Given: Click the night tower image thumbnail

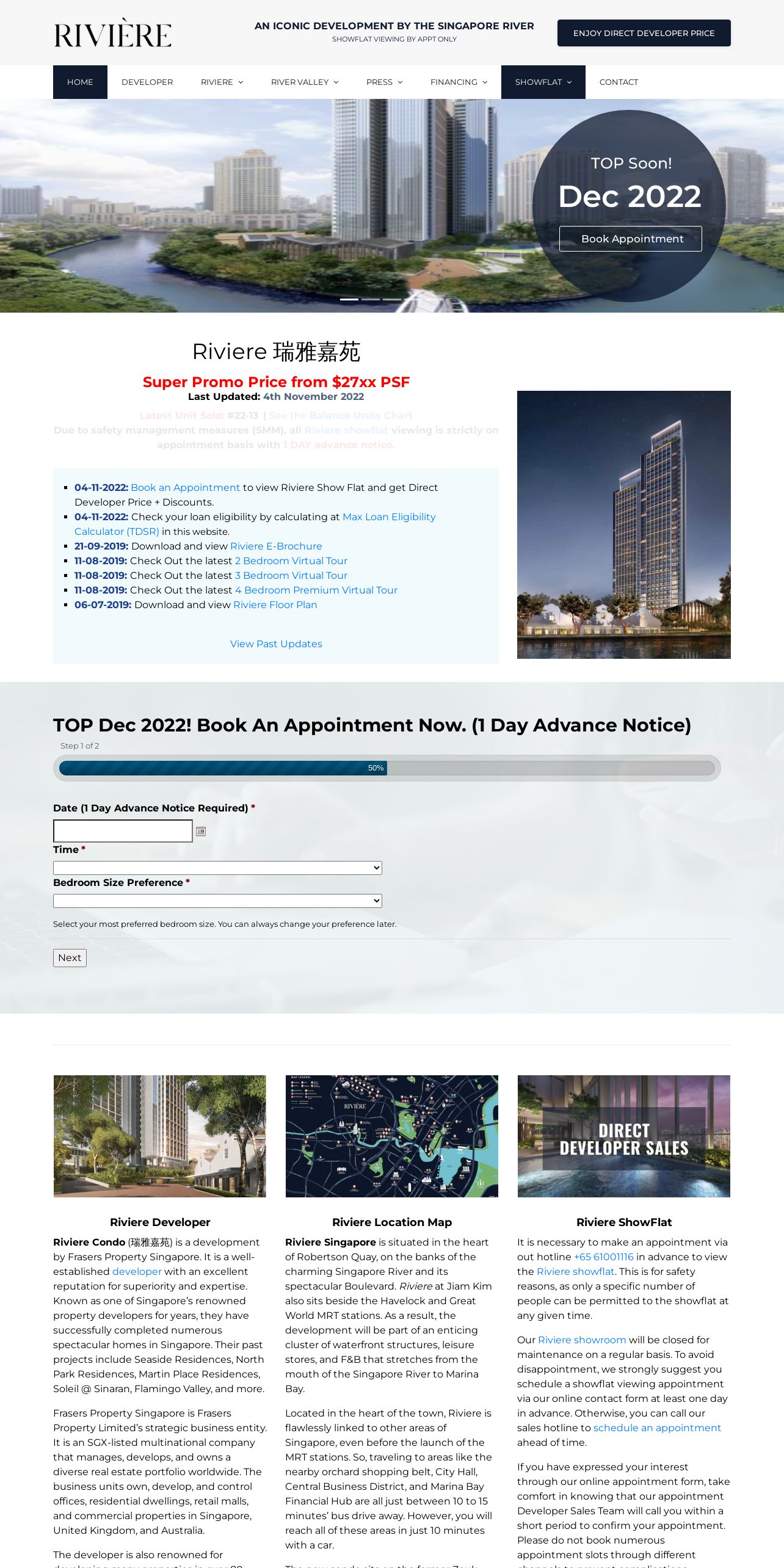Looking at the screenshot, I should pyautogui.click(x=624, y=524).
